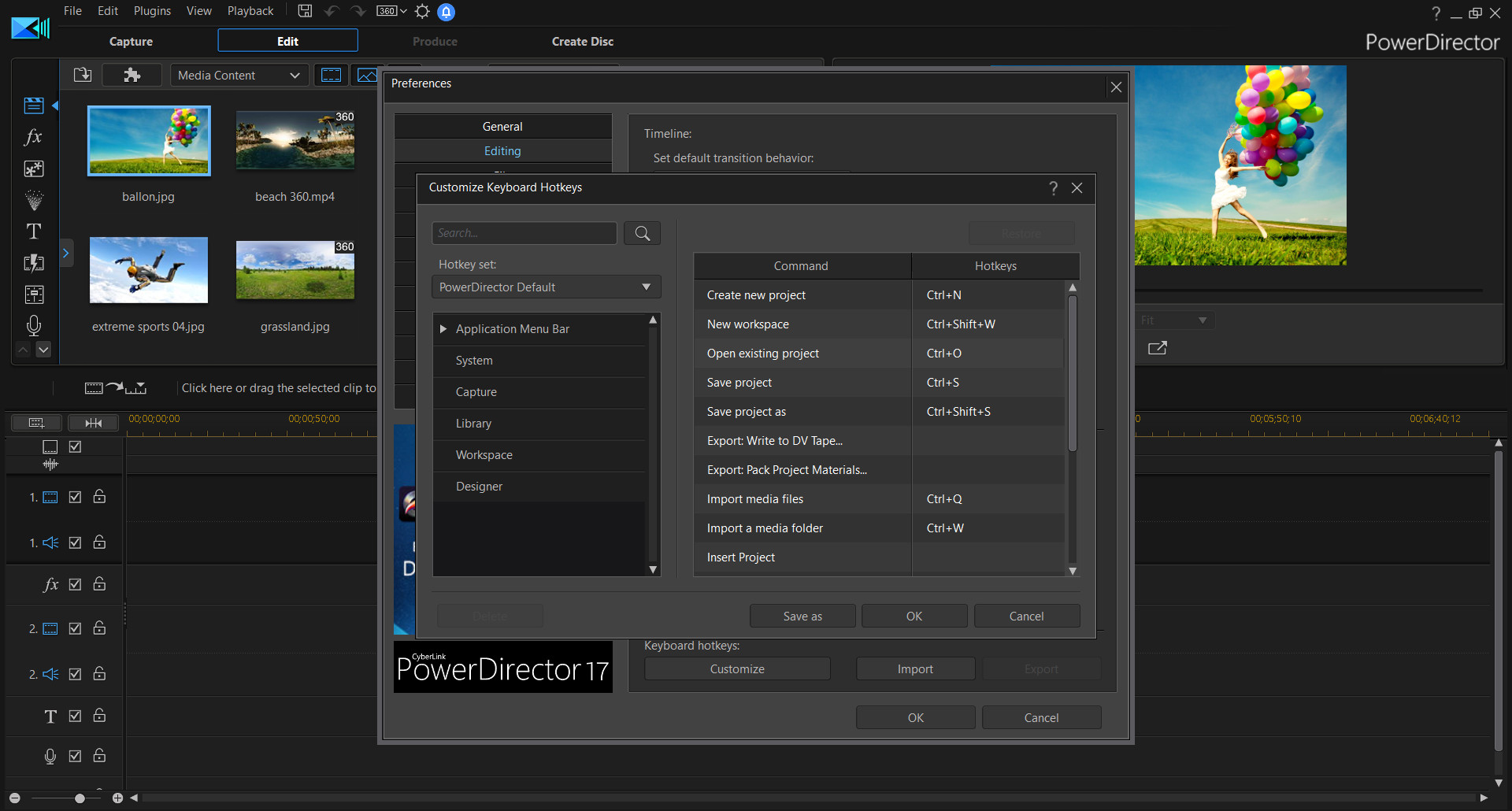Viewport: 1512px width, 811px height.
Task: Open the Playback menu
Action: coord(250,10)
